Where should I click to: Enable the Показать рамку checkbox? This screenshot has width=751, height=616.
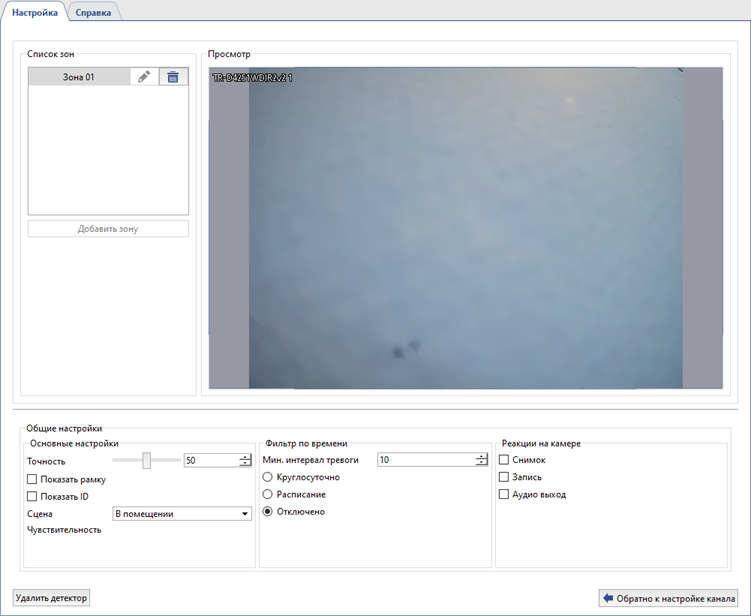coord(32,479)
